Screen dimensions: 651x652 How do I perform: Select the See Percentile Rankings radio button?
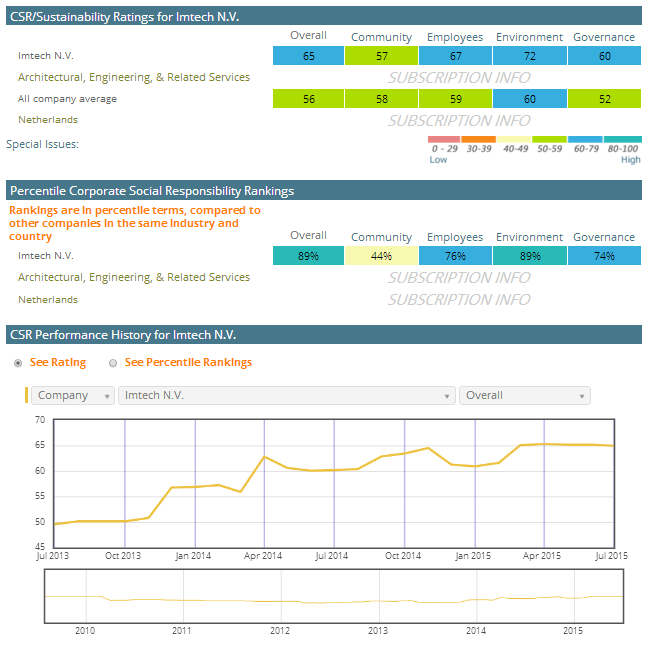point(113,363)
